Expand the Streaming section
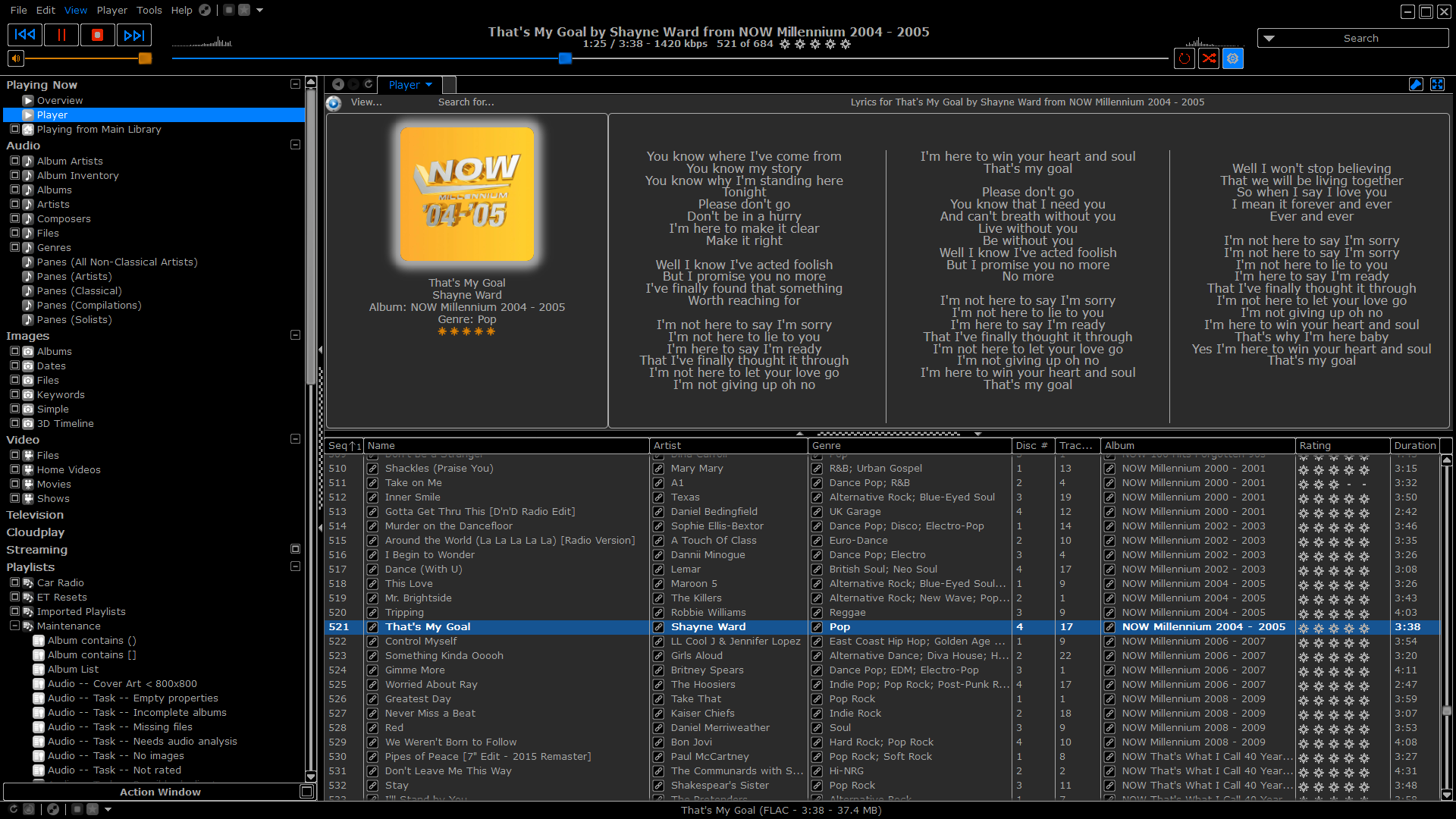The width and height of the screenshot is (1456, 819). [x=295, y=549]
